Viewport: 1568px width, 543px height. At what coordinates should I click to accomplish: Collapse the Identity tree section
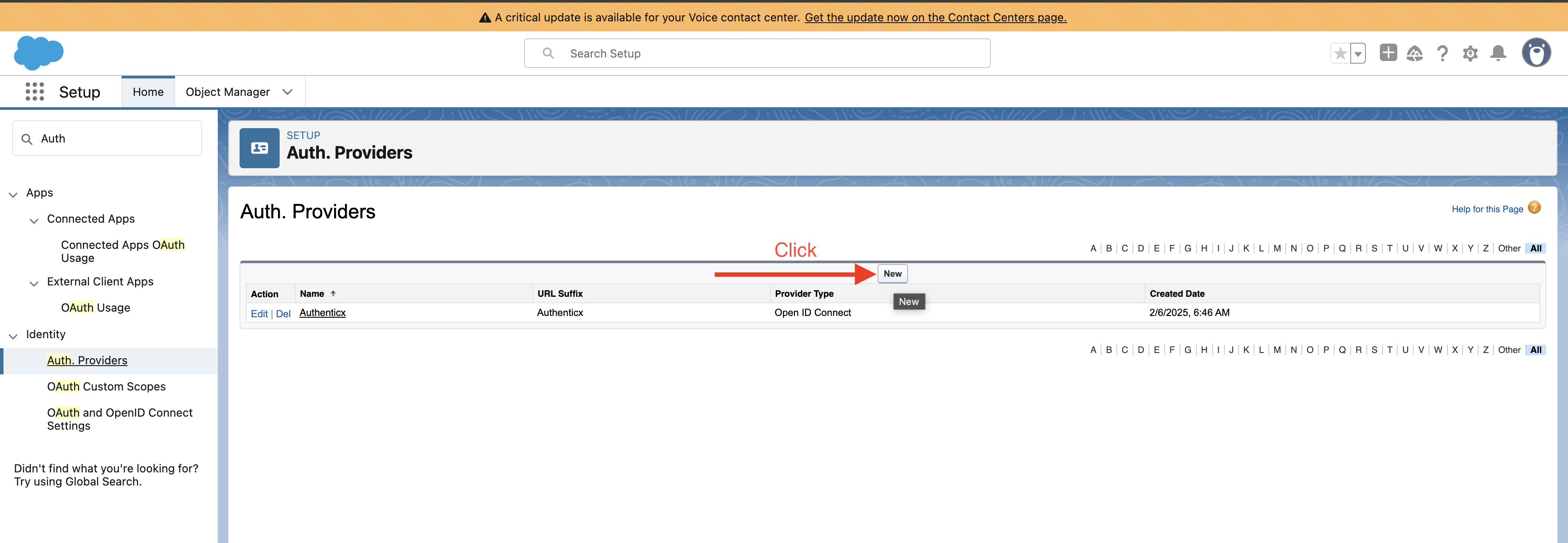[14, 336]
